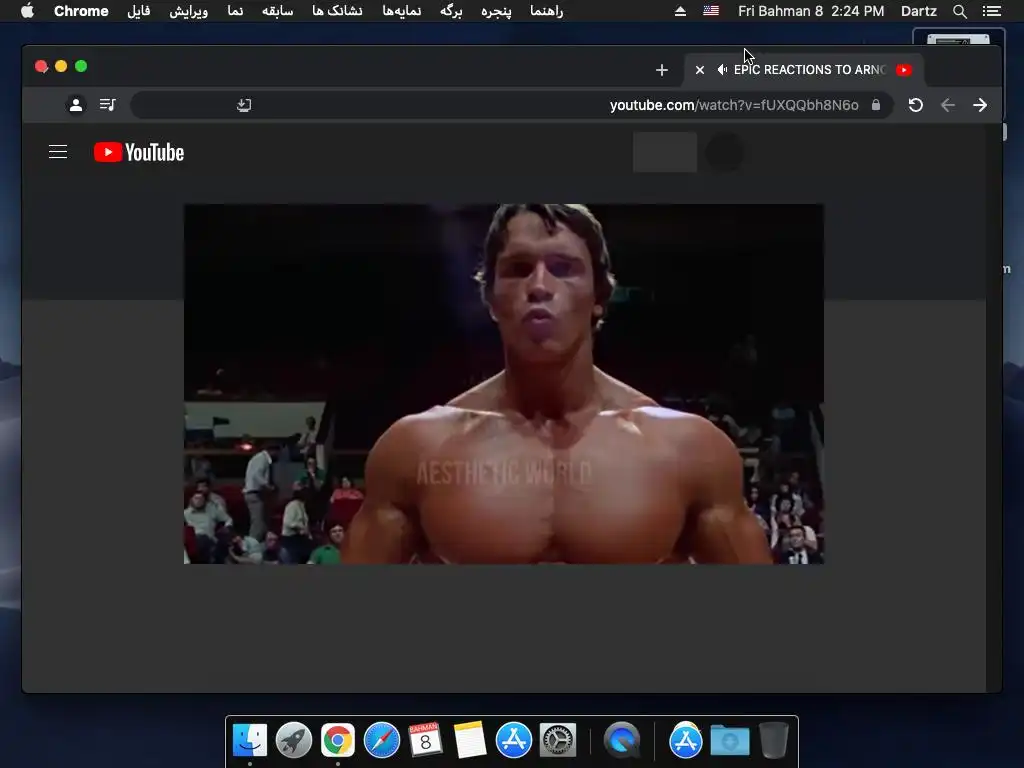Open Calendar in the Dock

[426, 741]
